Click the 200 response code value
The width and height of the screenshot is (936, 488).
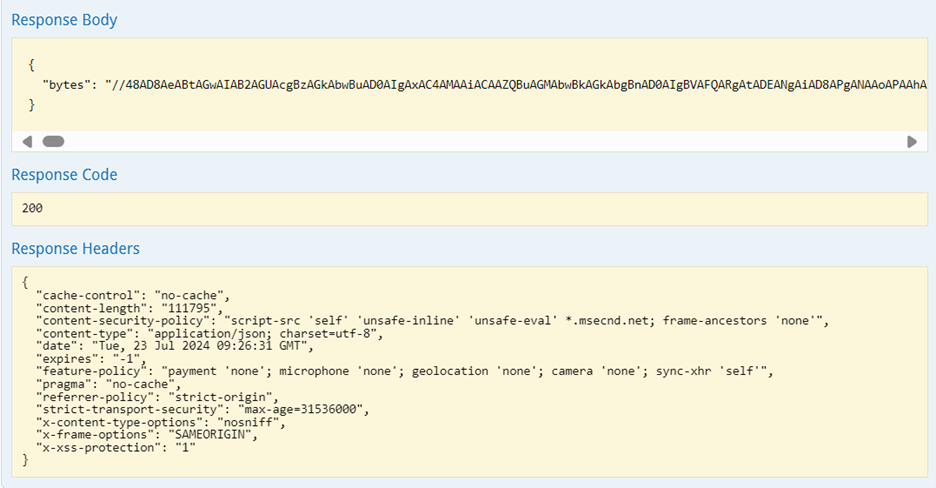pyautogui.click(x=32, y=208)
